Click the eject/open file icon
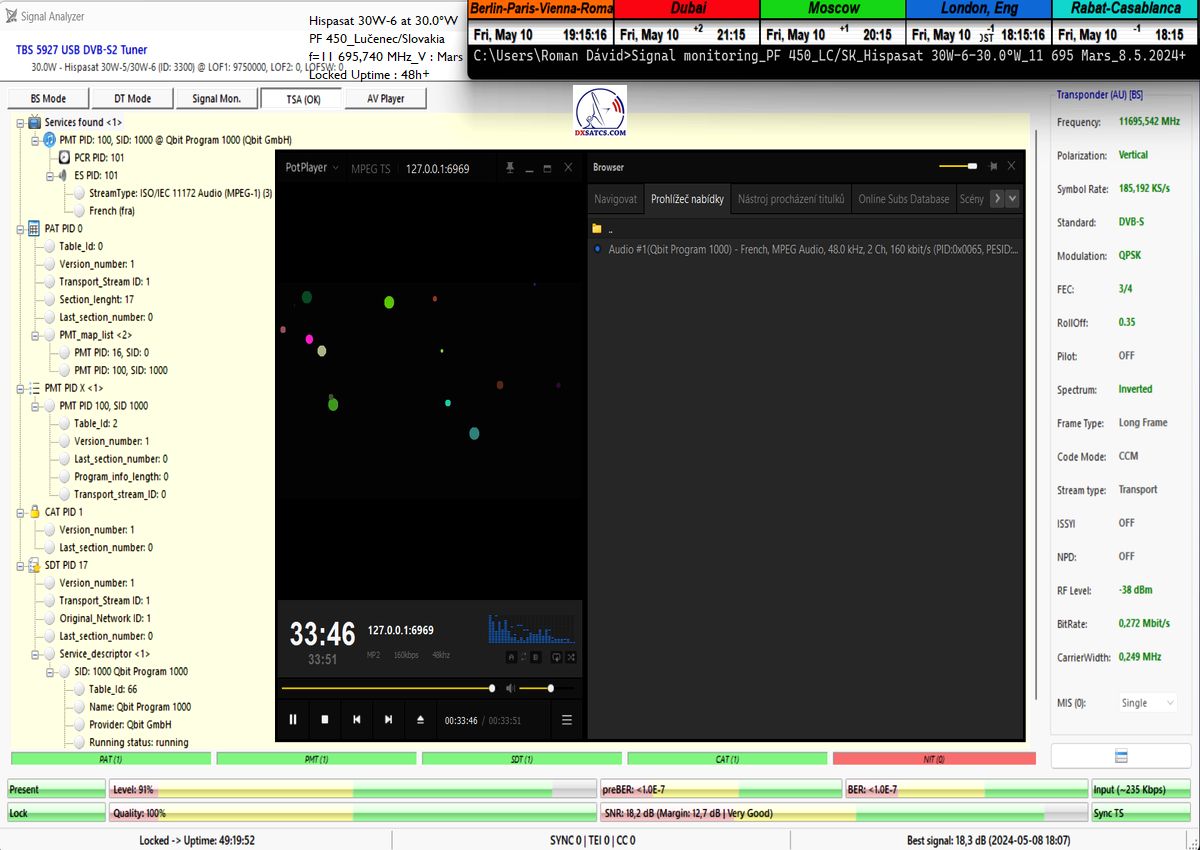1200x850 pixels. [x=420, y=719]
